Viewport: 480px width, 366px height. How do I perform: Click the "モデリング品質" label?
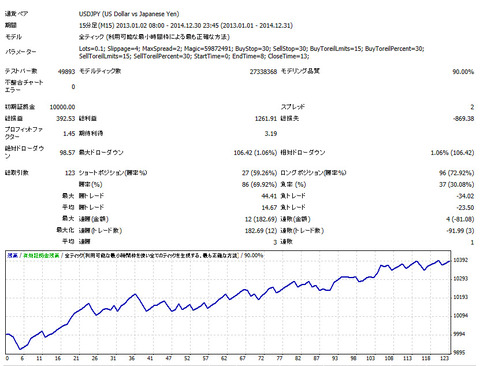(300, 71)
